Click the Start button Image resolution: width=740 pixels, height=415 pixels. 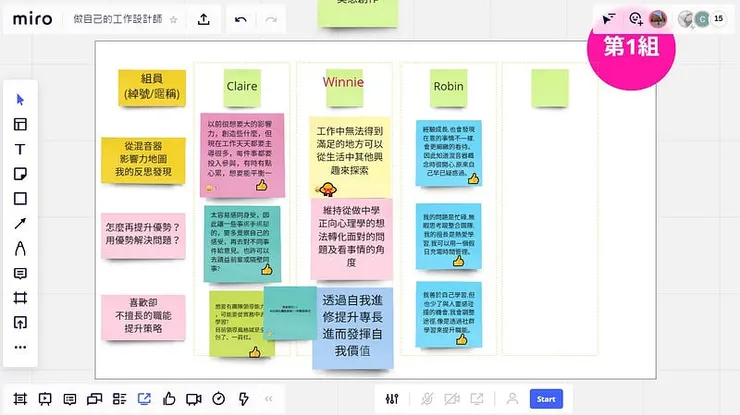[546, 399]
